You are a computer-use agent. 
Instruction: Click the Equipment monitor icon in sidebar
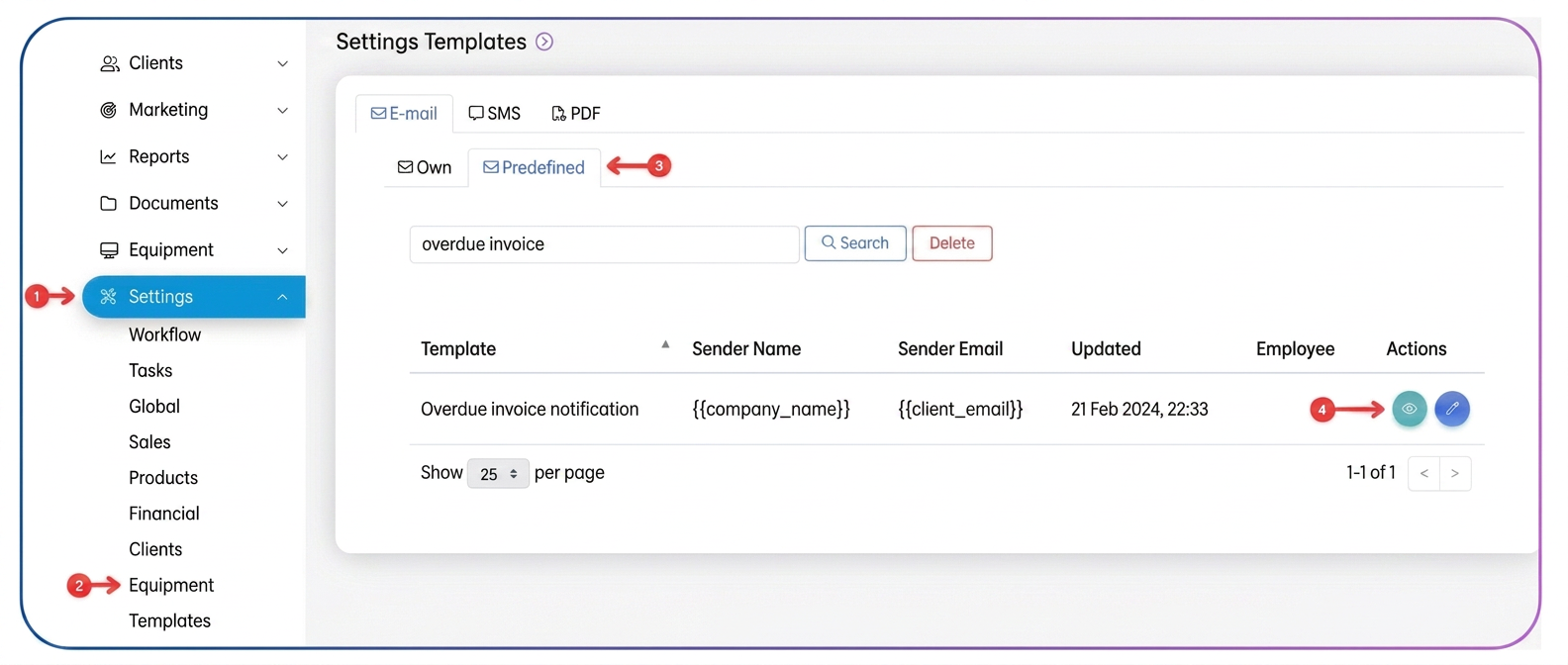click(x=109, y=250)
